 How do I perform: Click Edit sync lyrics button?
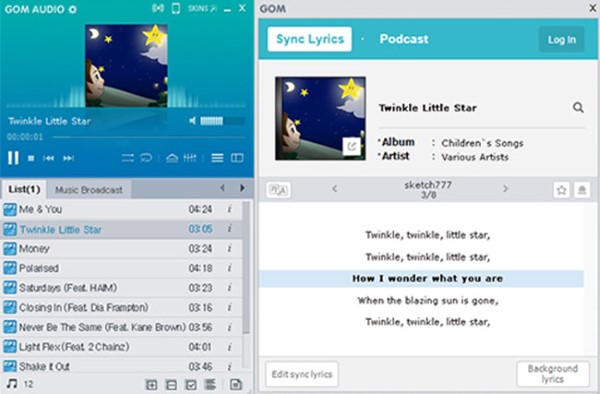click(x=302, y=374)
